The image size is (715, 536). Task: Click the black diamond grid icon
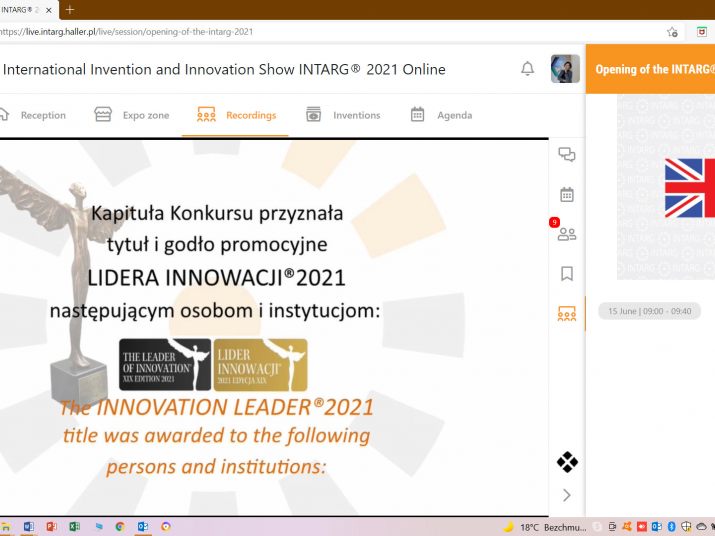point(567,462)
